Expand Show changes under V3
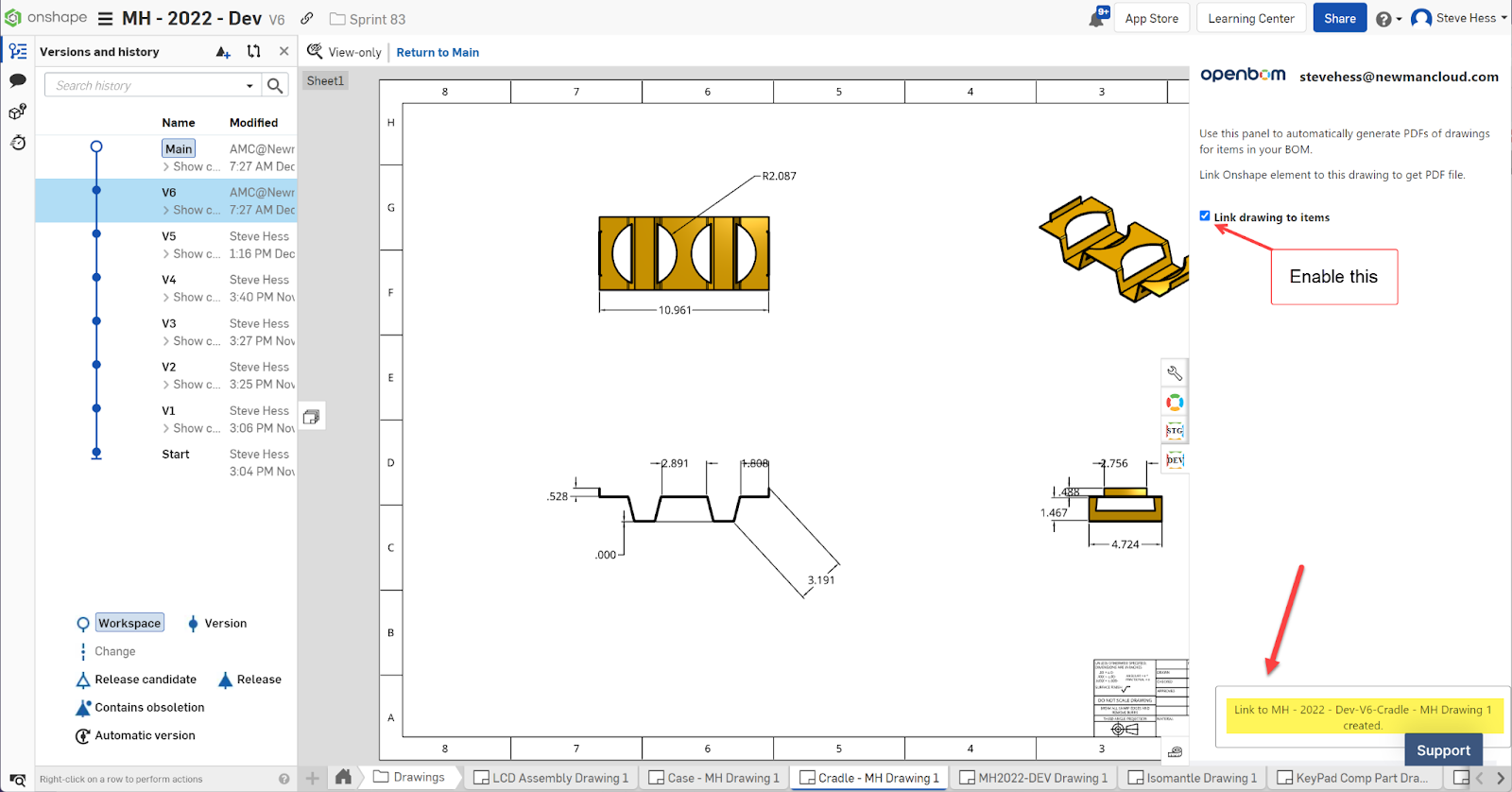Viewport: 1512px width, 792px height. (191, 340)
